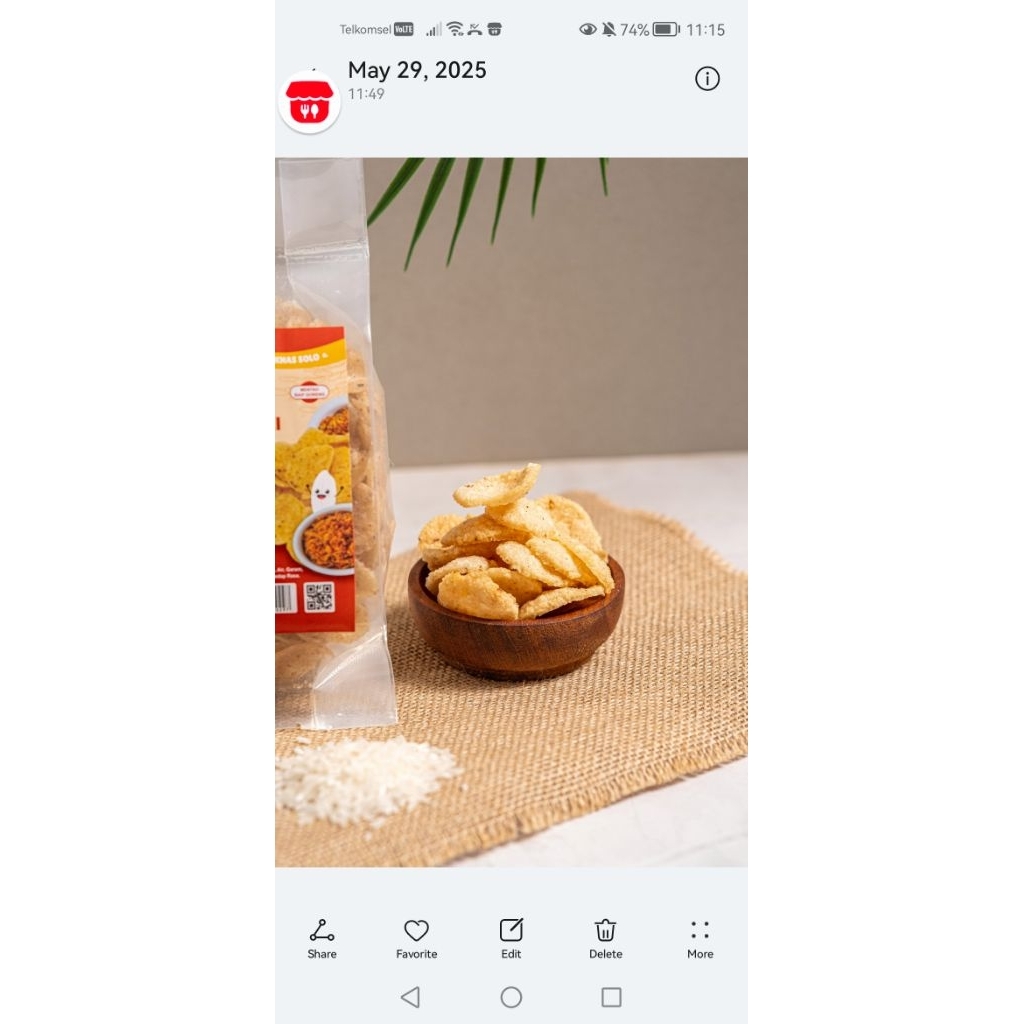Viewport: 1024px width, 1024px height.
Task: Tap the Telkomsel VoLTE carrier indicator
Action: (376, 29)
